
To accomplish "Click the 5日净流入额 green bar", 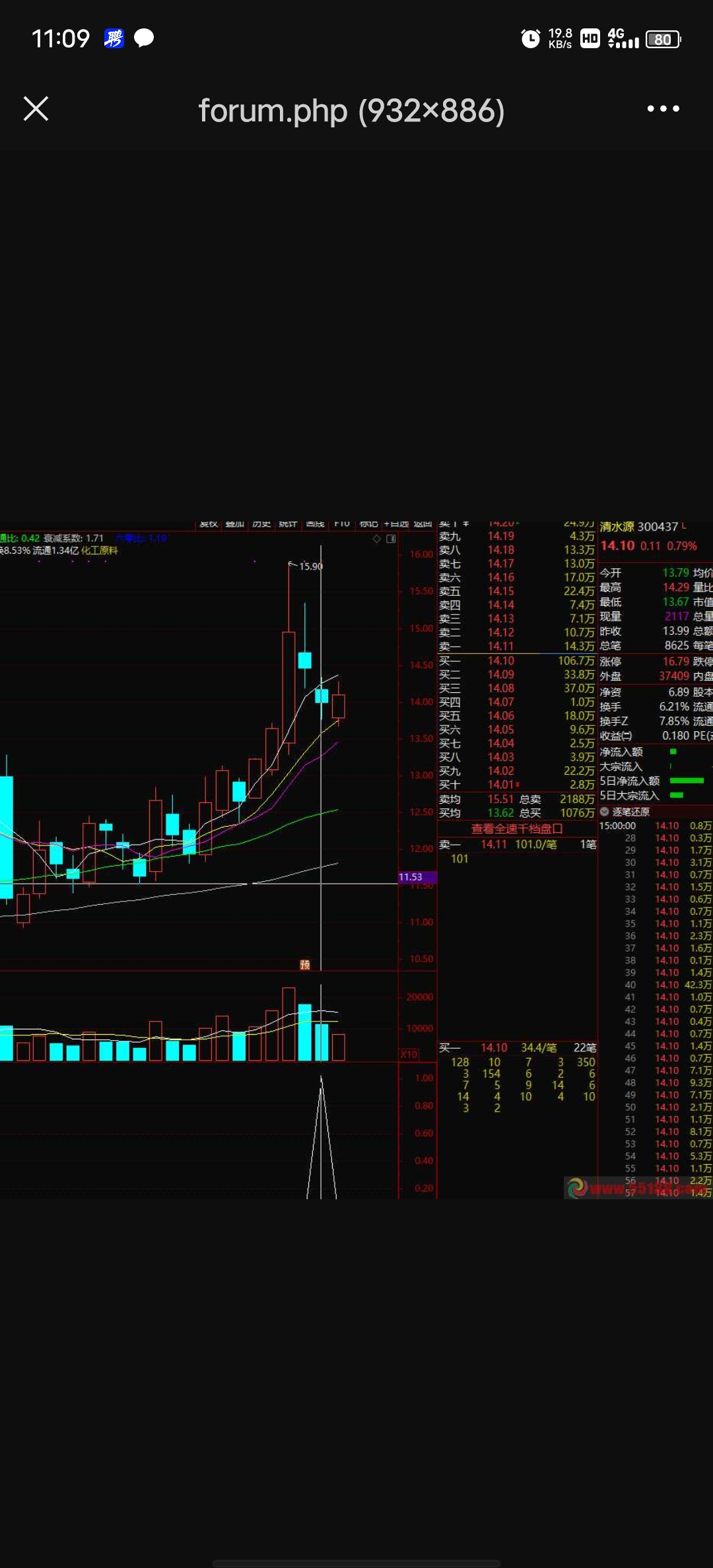I will coord(687,781).
